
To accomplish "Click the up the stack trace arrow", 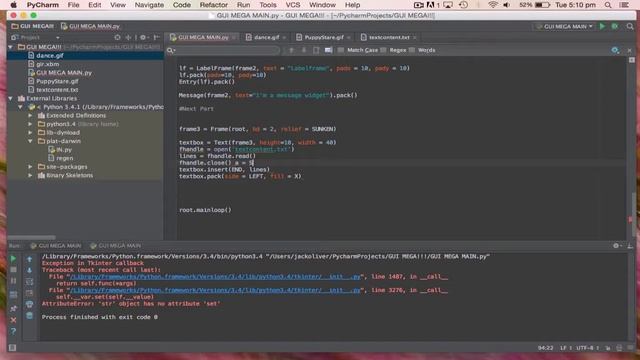I will (29, 259).
